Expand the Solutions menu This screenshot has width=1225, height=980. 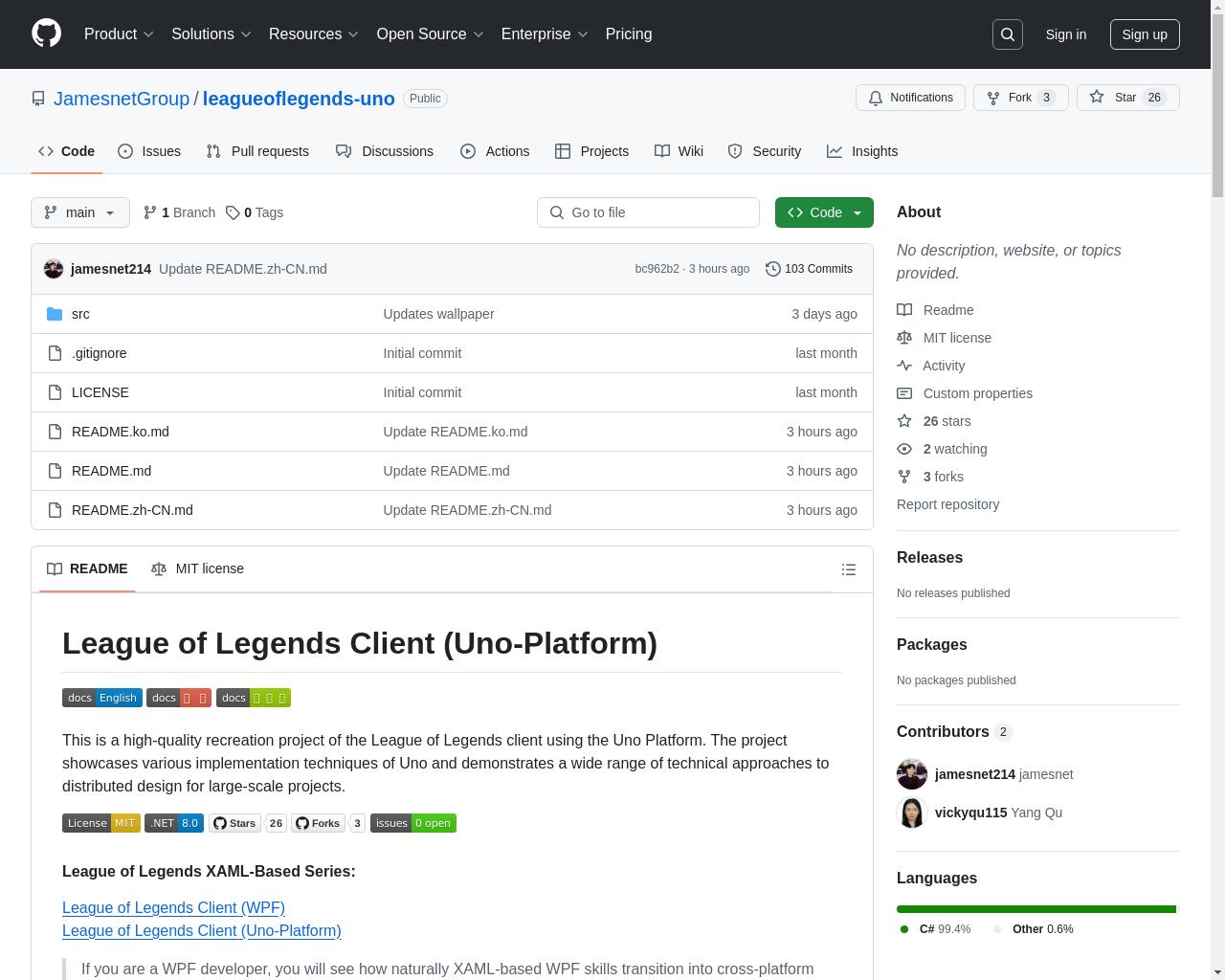tap(212, 34)
